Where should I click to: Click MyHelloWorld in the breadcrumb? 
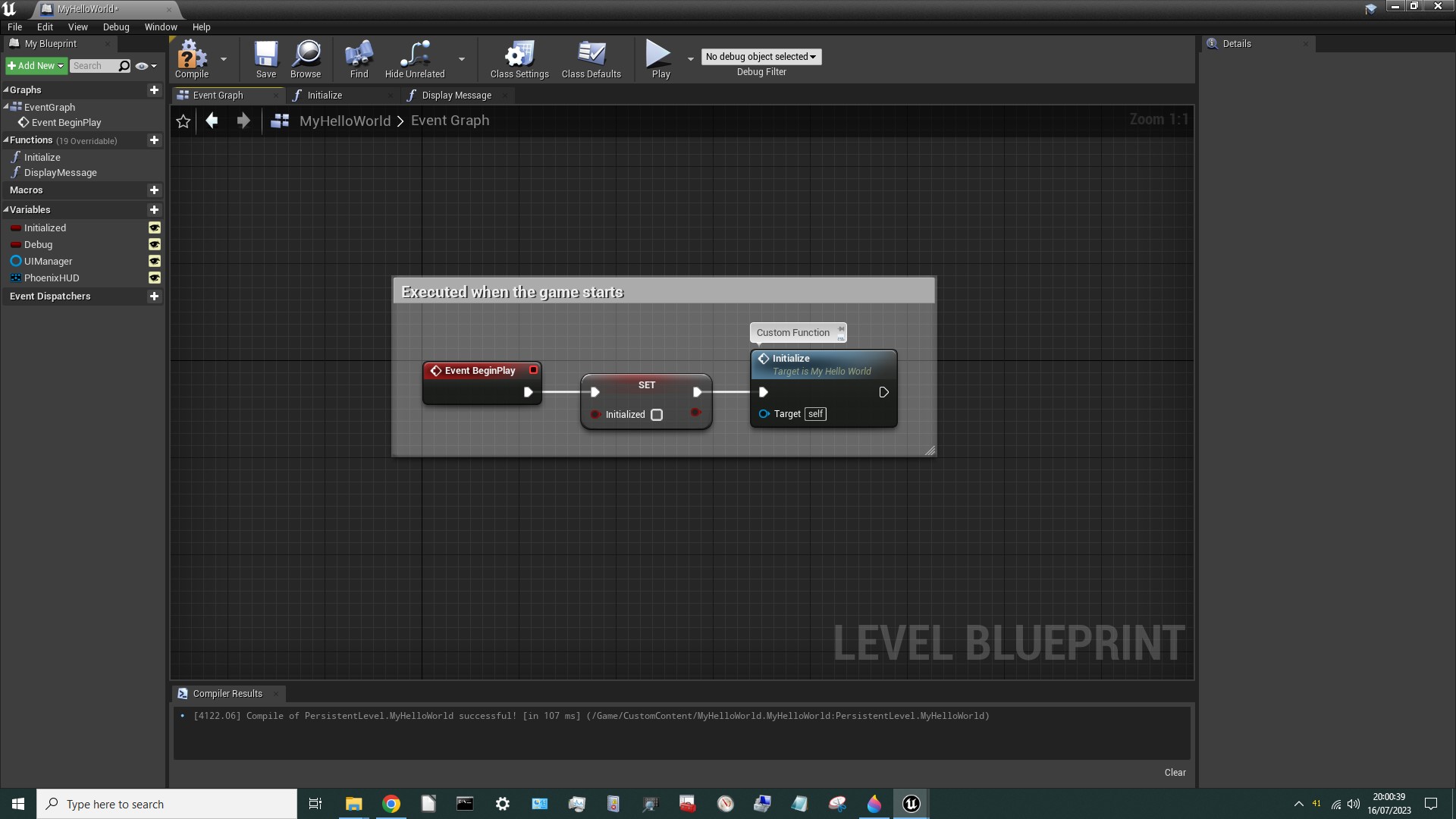click(345, 121)
